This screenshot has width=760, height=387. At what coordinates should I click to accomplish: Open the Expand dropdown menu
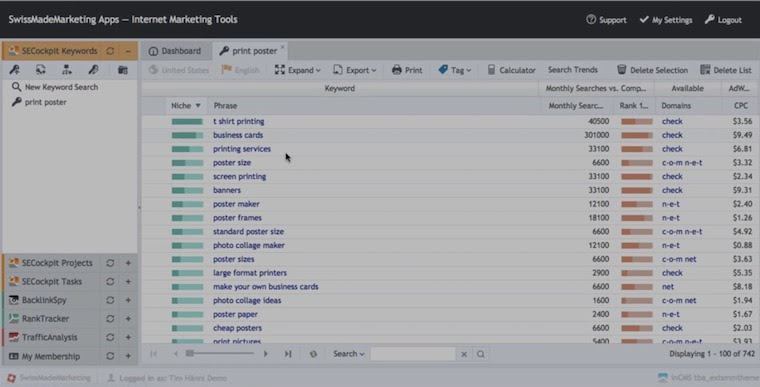click(298, 70)
